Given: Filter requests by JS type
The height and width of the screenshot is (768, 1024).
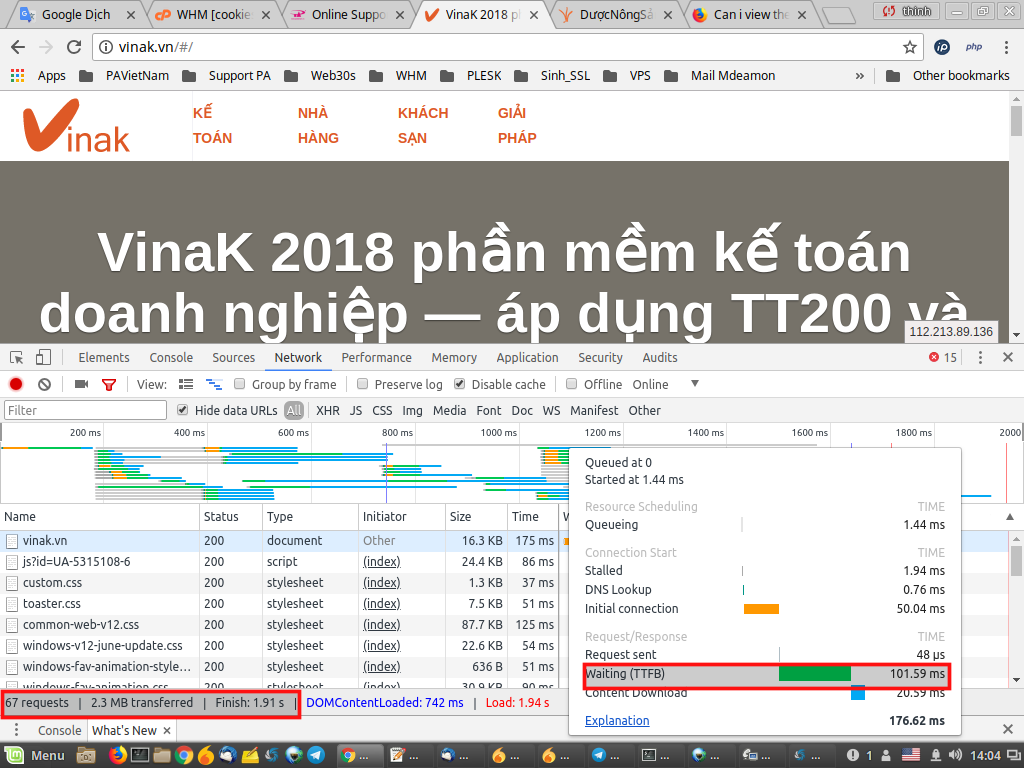Looking at the screenshot, I should tap(356, 410).
